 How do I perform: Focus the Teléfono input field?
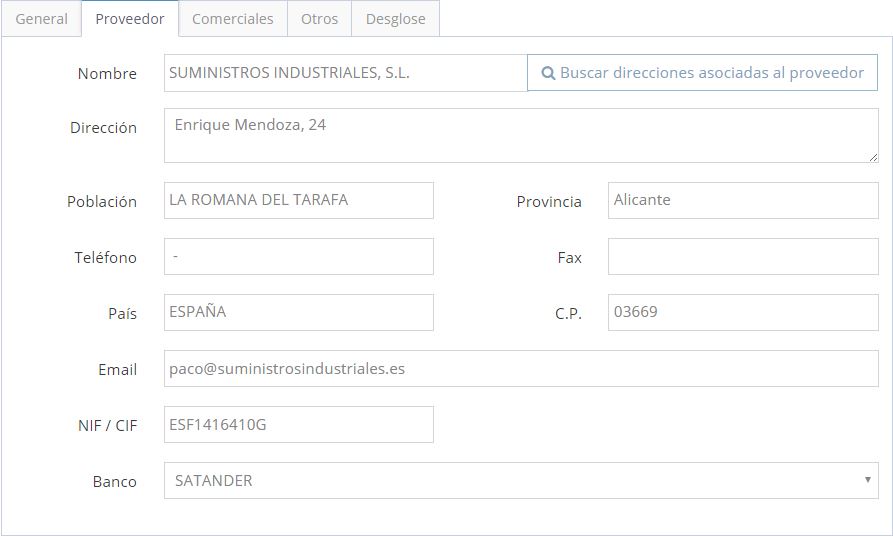click(x=298, y=256)
